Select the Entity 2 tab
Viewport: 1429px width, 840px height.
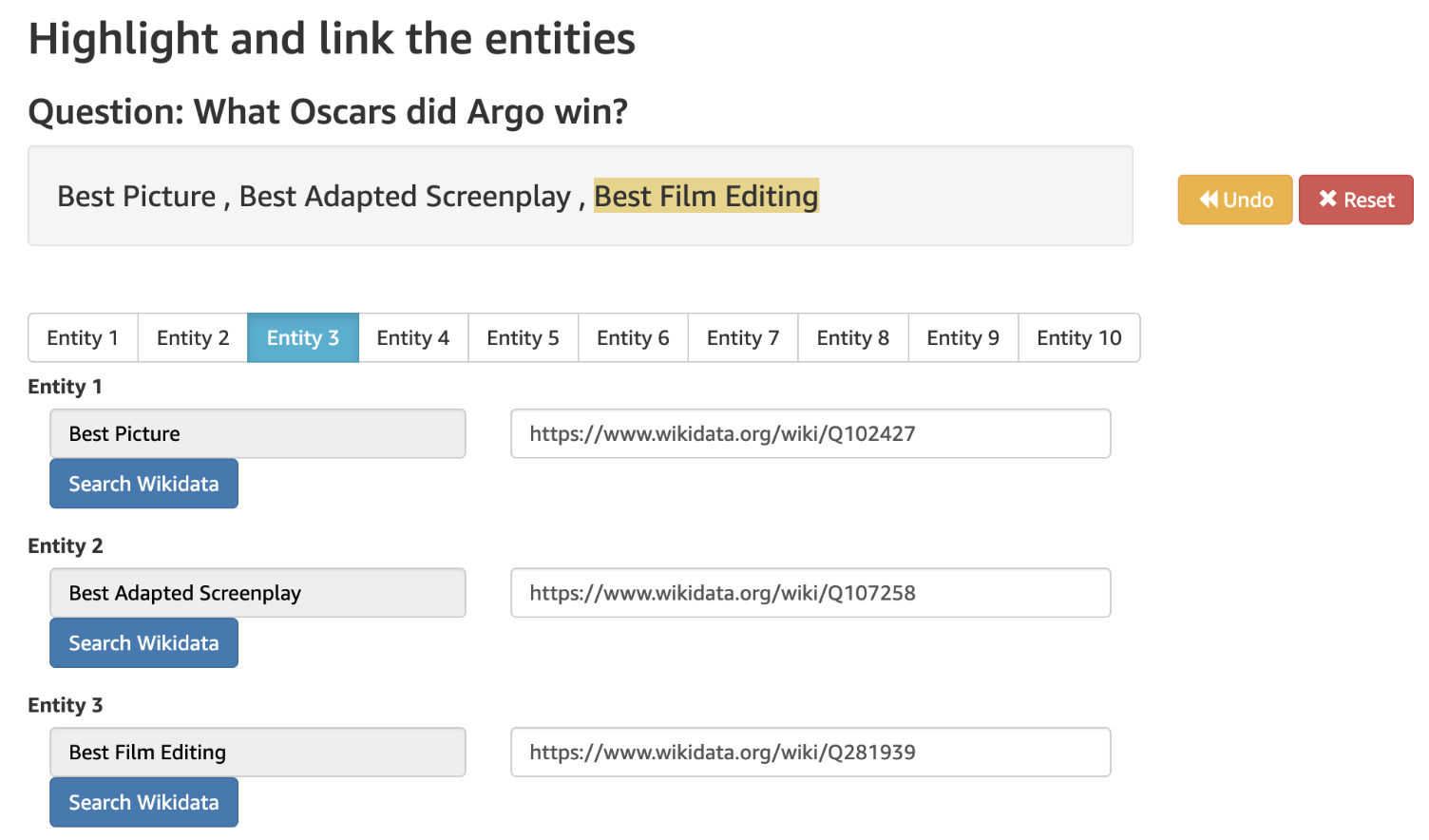tap(193, 338)
